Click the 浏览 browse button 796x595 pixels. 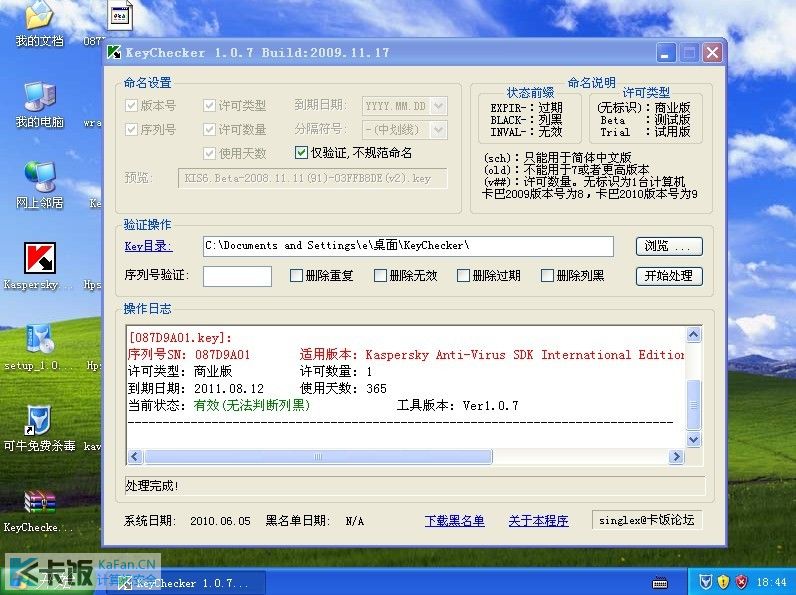click(669, 246)
